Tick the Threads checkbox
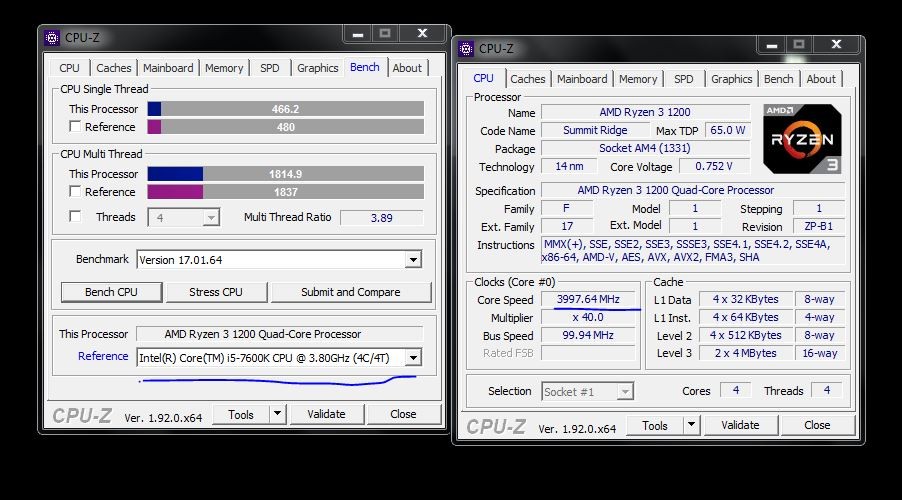This screenshot has height=500, width=902. (x=75, y=216)
